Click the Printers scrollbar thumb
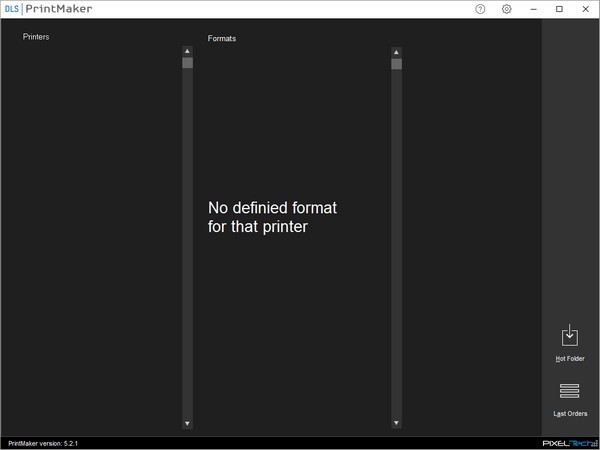 (x=188, y=63)
